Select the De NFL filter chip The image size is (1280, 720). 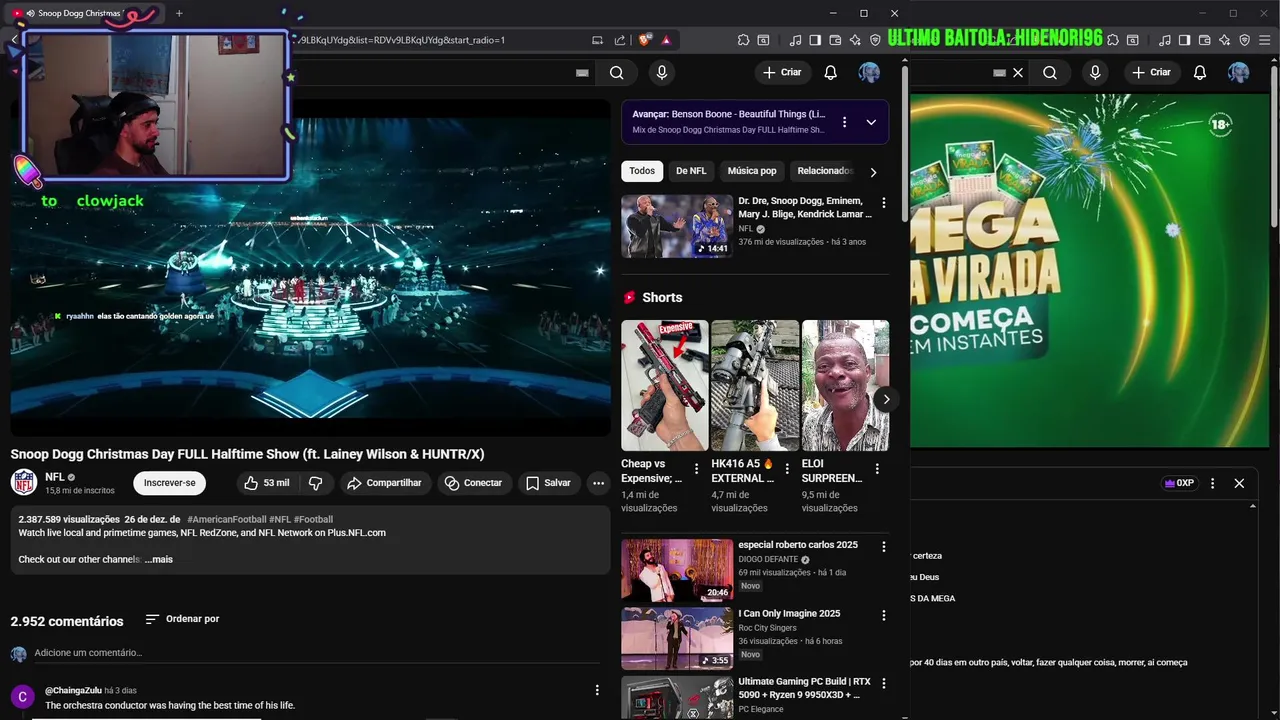691,171
